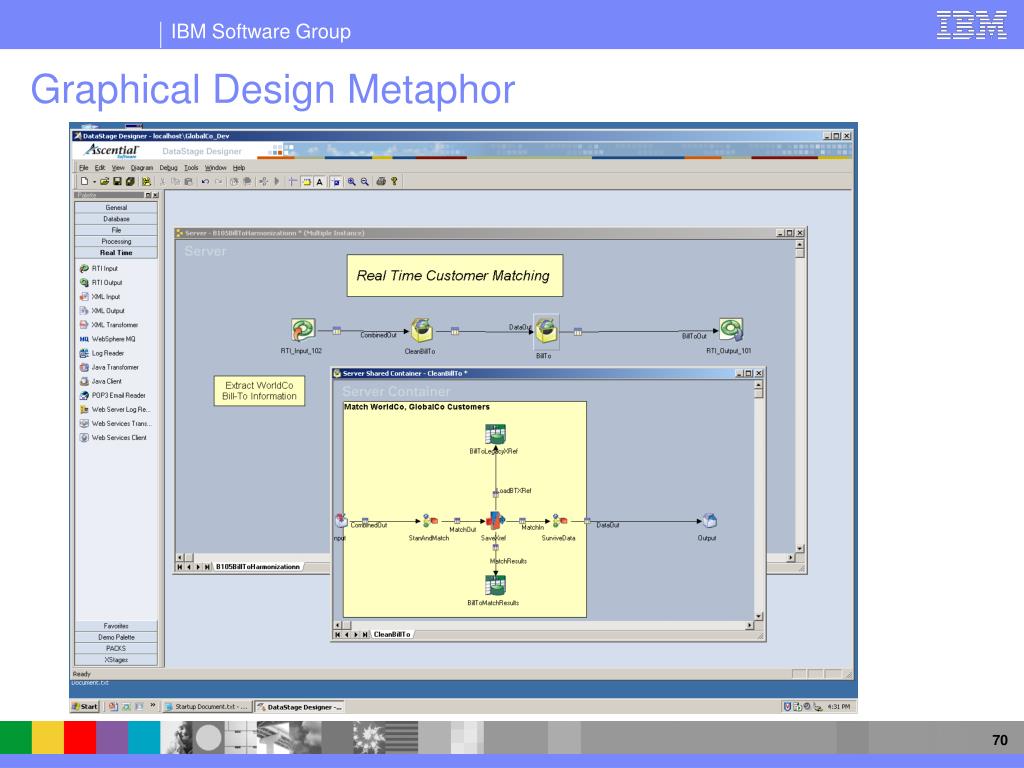Click the Zoom In magnifier icon
The image size is (1024, 768).
point(351,182)
